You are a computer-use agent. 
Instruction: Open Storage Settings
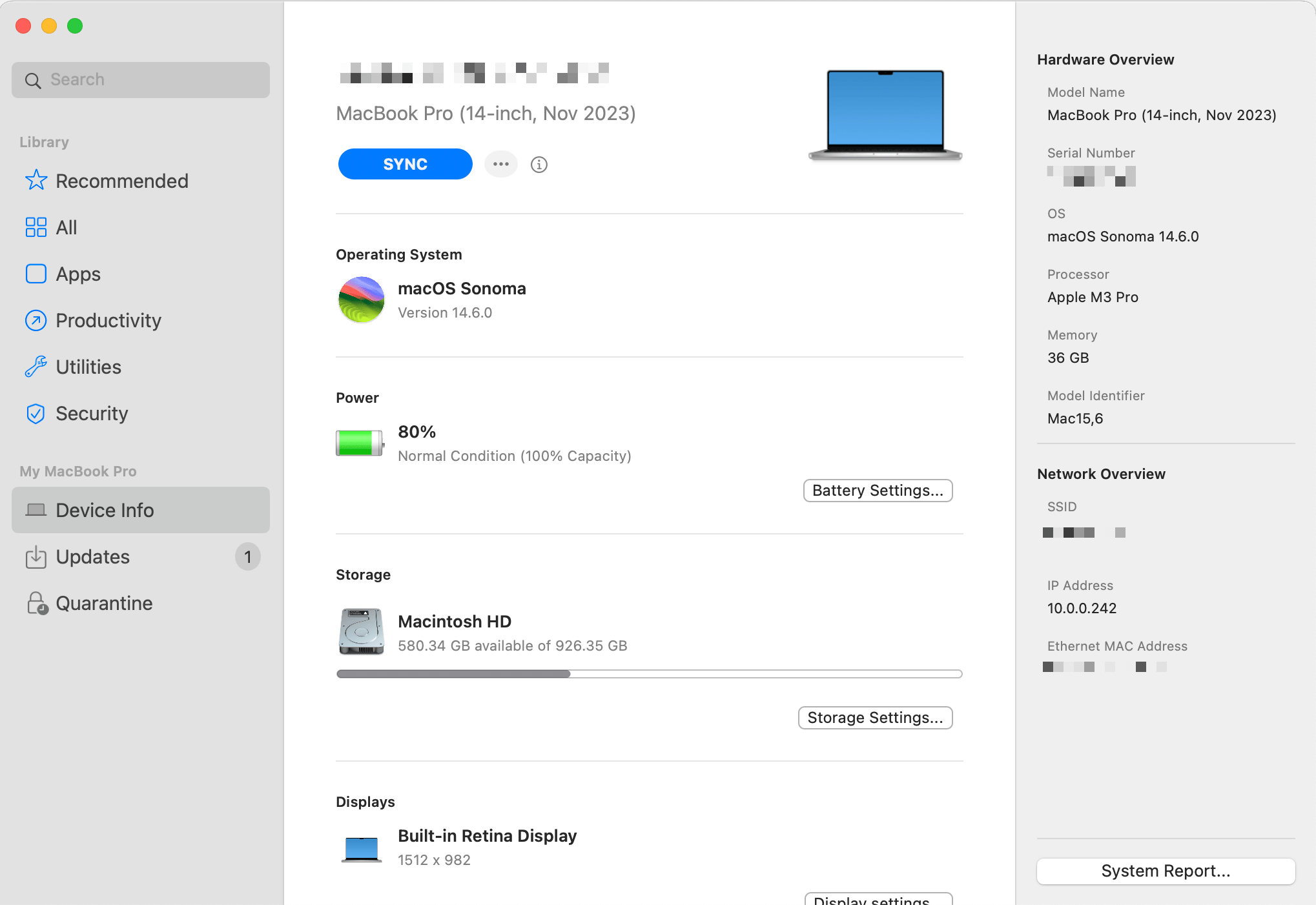tap(876, 718)
